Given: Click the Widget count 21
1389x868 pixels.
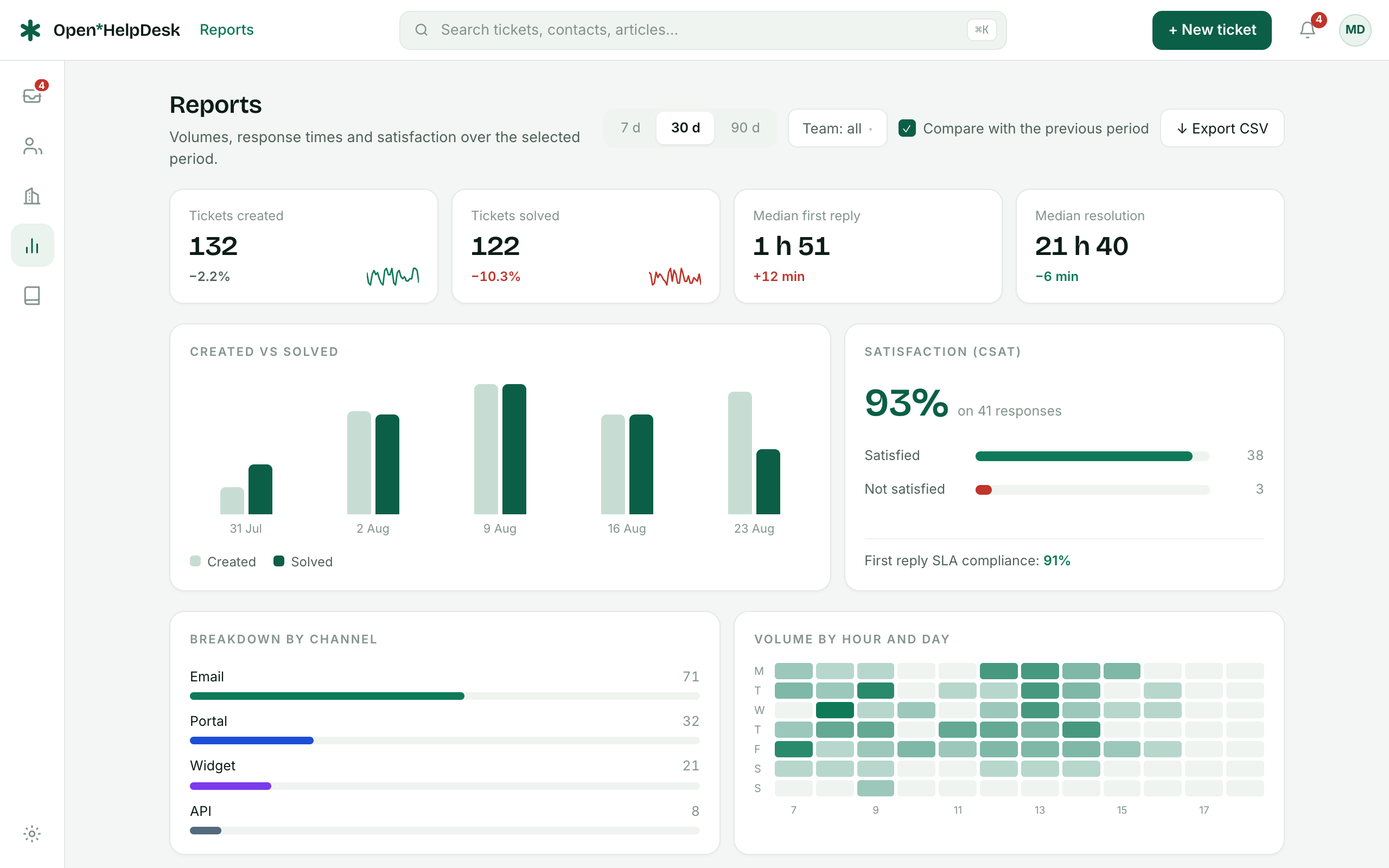Looking at the screenshot, I should [691, 766].
